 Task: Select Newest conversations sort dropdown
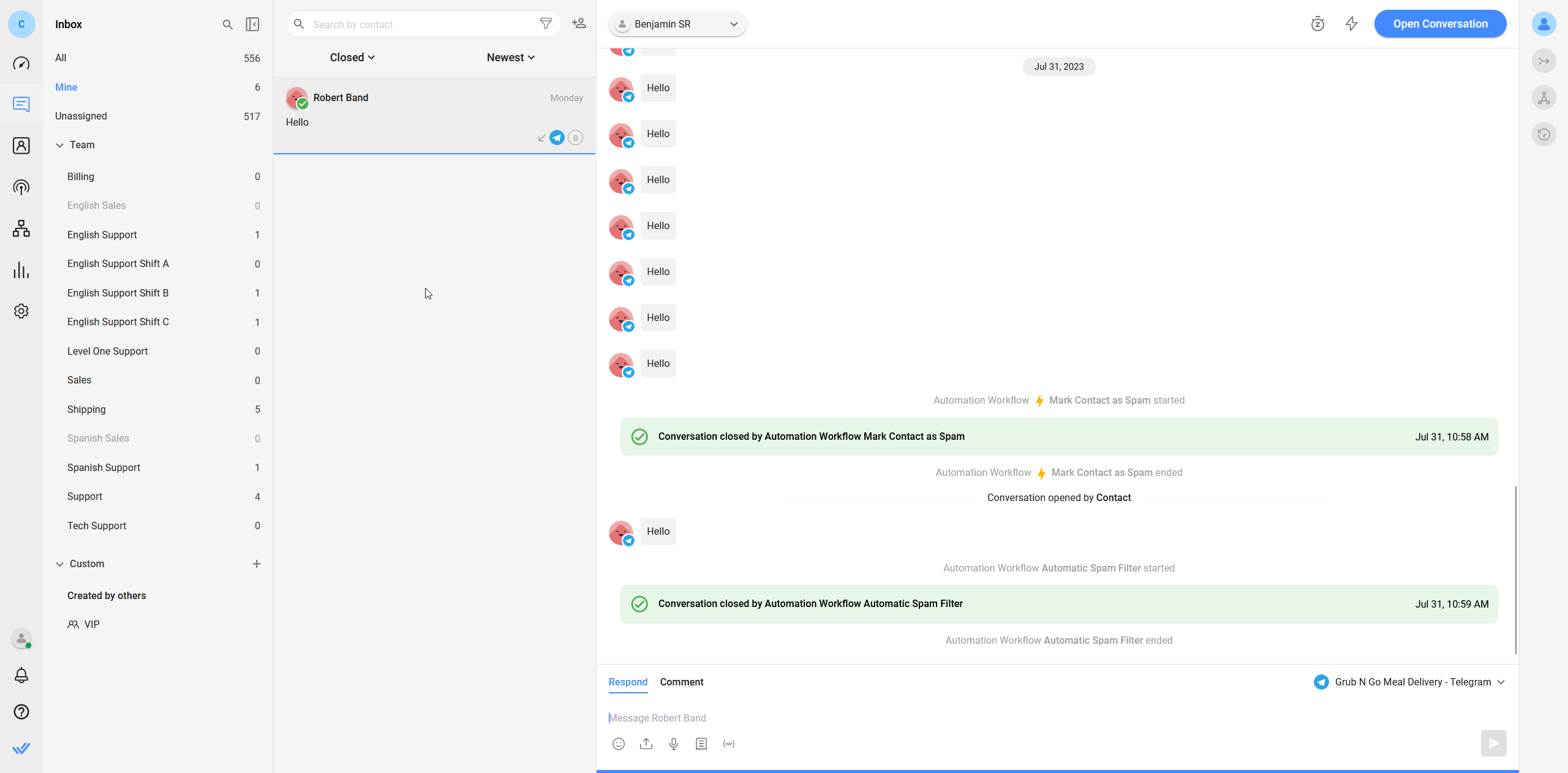[510, 57]
